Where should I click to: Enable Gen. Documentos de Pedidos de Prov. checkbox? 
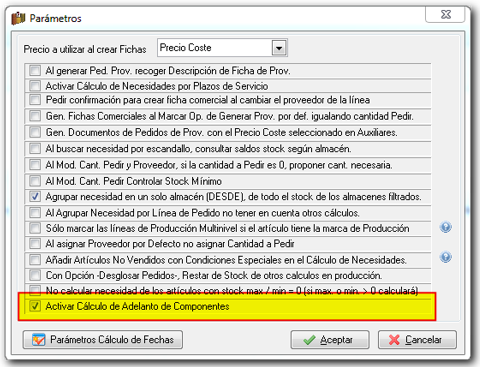pyautogui.click(x=35, y=132)
